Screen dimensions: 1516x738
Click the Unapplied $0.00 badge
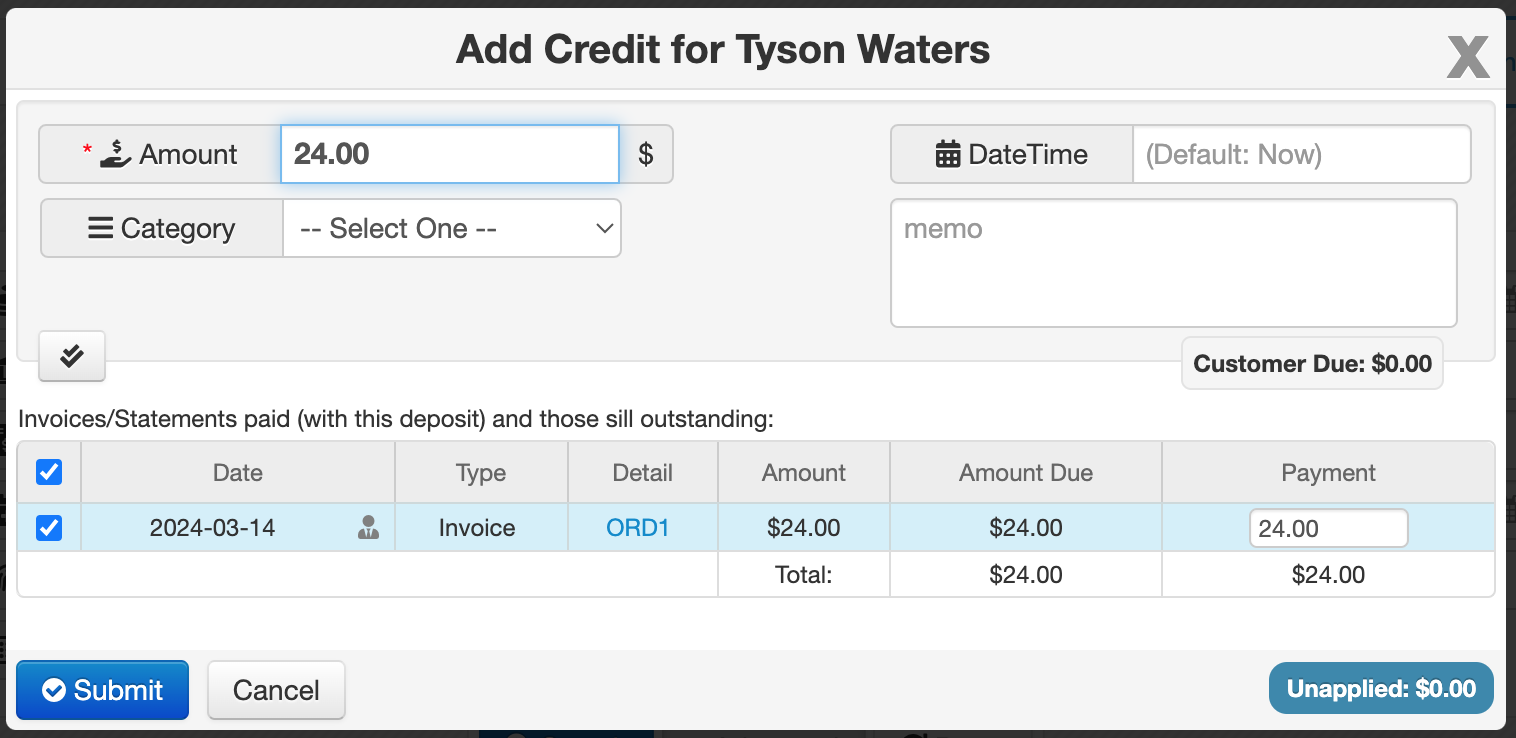[x=1381, y=688]
